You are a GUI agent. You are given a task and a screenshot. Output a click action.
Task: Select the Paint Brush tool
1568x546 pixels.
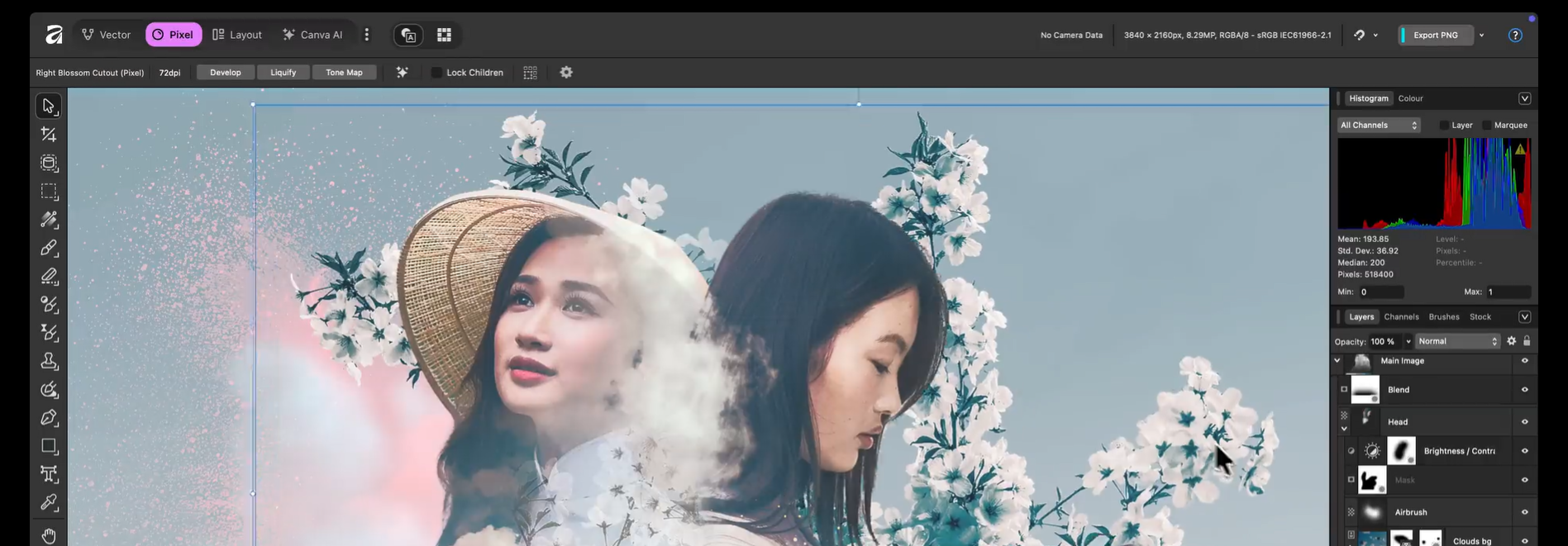(x=49, y=248)
